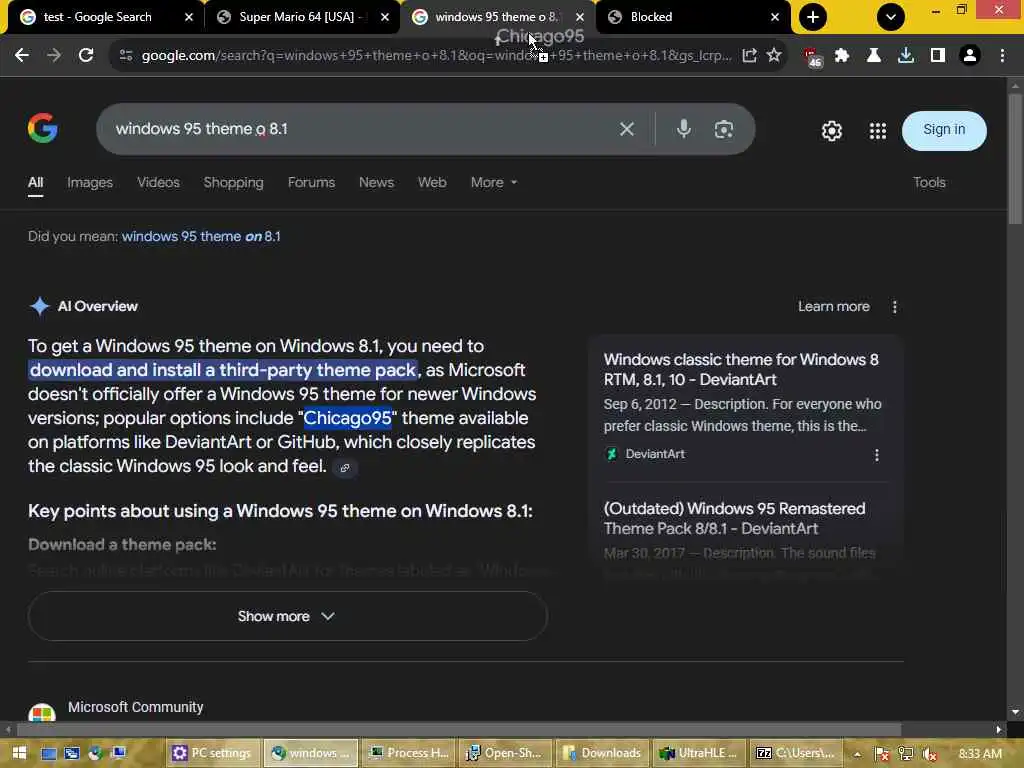Image resolution: width=1024 pixels, height=768 pixels.
Task: Click the horizontal scrollbar at page bottom
Action: click(458, 729)
